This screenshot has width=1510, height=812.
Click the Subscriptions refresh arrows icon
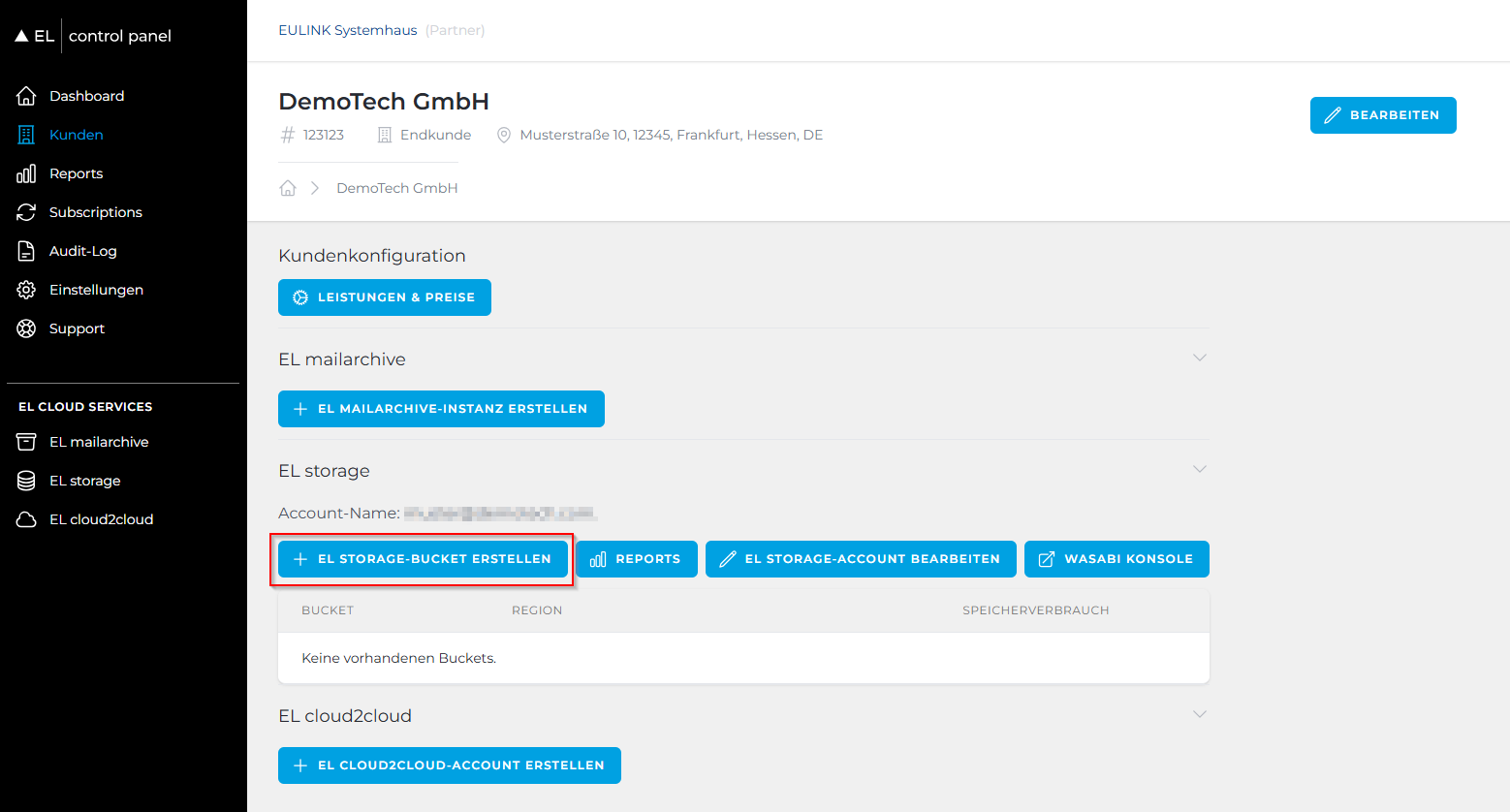[x=26, y=212]
